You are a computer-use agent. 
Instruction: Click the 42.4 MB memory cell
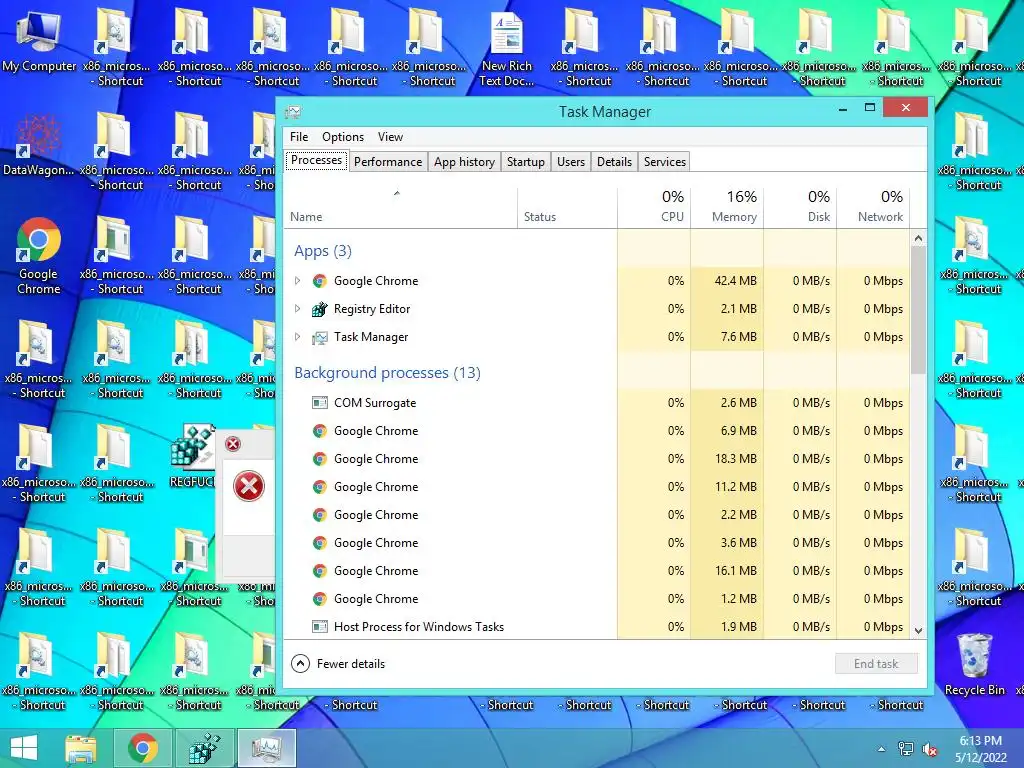click(727, 281)
